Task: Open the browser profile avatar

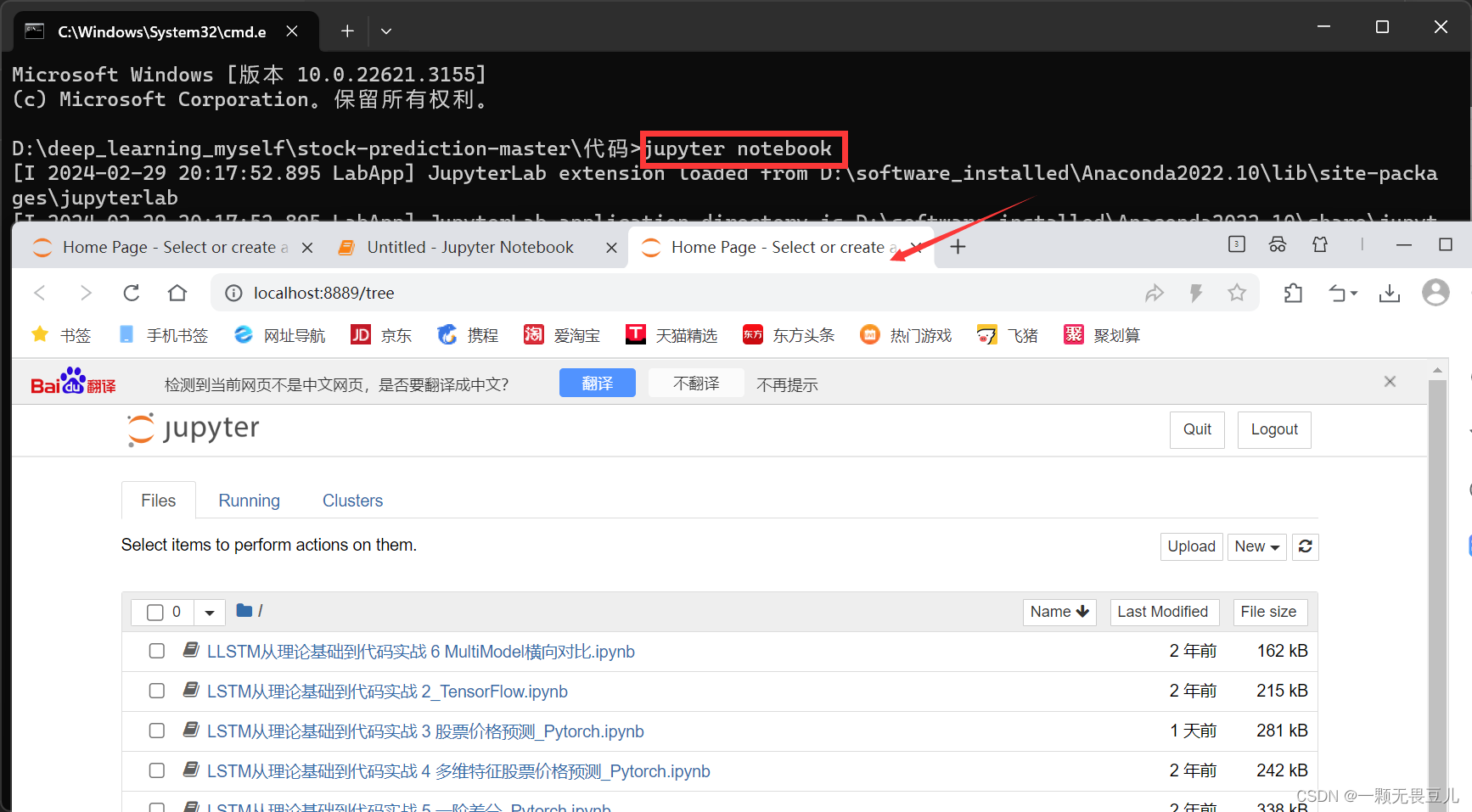Action: click(x=1435, y=293)
